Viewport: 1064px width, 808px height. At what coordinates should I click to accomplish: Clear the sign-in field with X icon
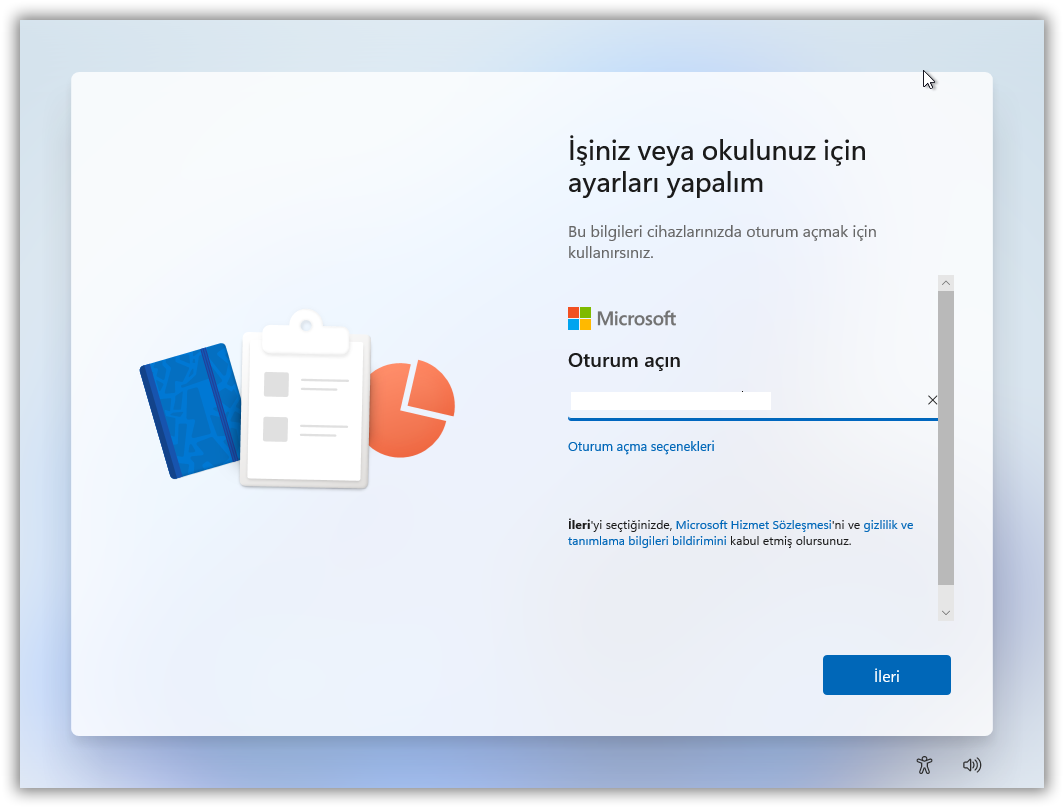[932, 400]
